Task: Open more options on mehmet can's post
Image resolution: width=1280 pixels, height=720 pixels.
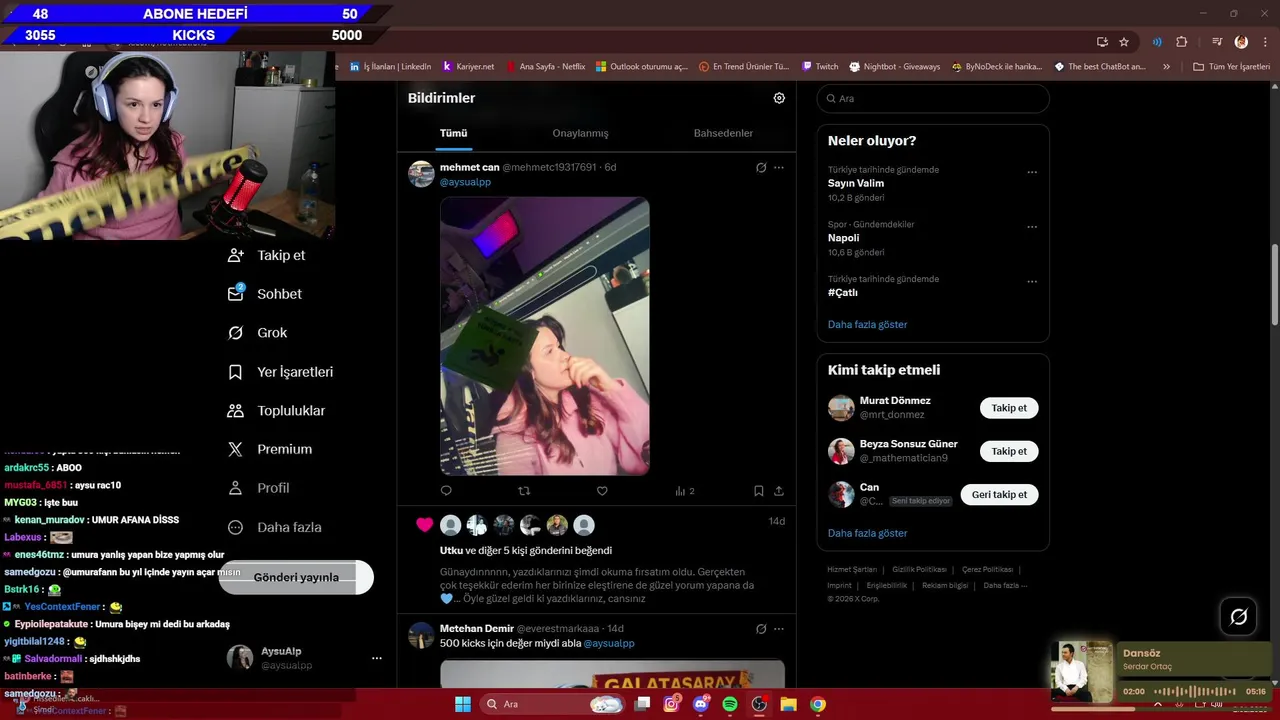Action: pyautogui.click(x=779, y=168)
